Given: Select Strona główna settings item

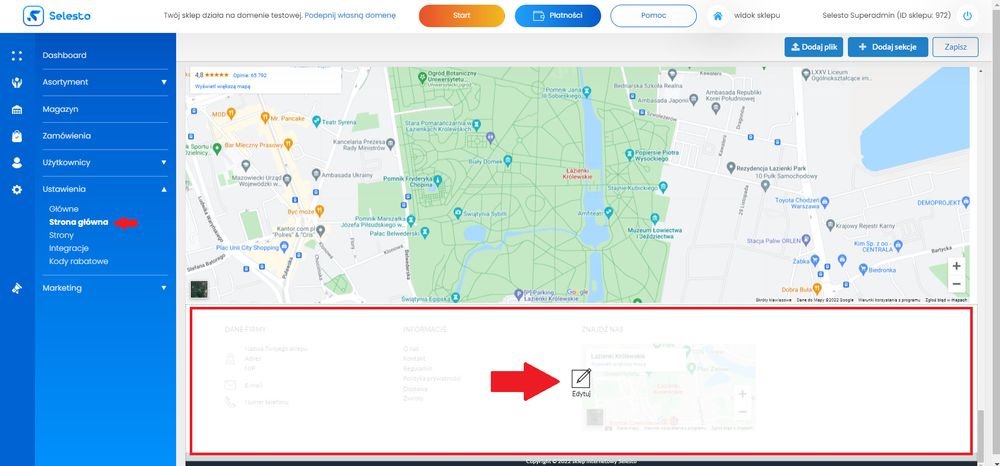Looking at the screenshot, I should click(78, 222).
